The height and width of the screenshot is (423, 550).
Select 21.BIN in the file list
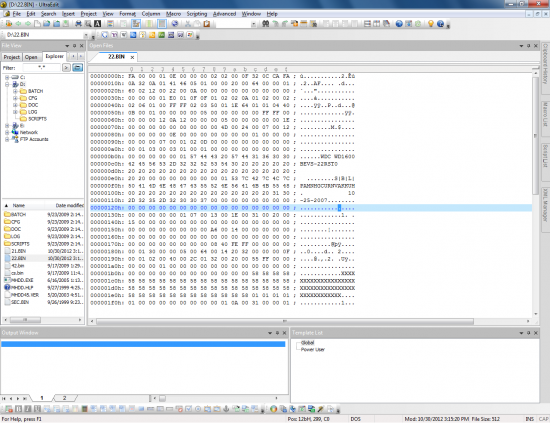coord(18,251)
